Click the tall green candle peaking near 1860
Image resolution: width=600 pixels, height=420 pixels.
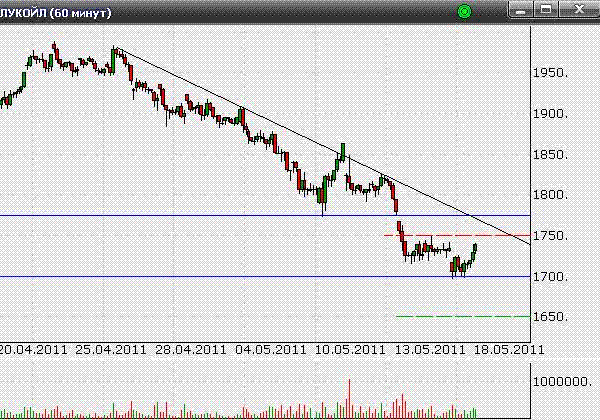pyautogui.click(x=343, y=152)
